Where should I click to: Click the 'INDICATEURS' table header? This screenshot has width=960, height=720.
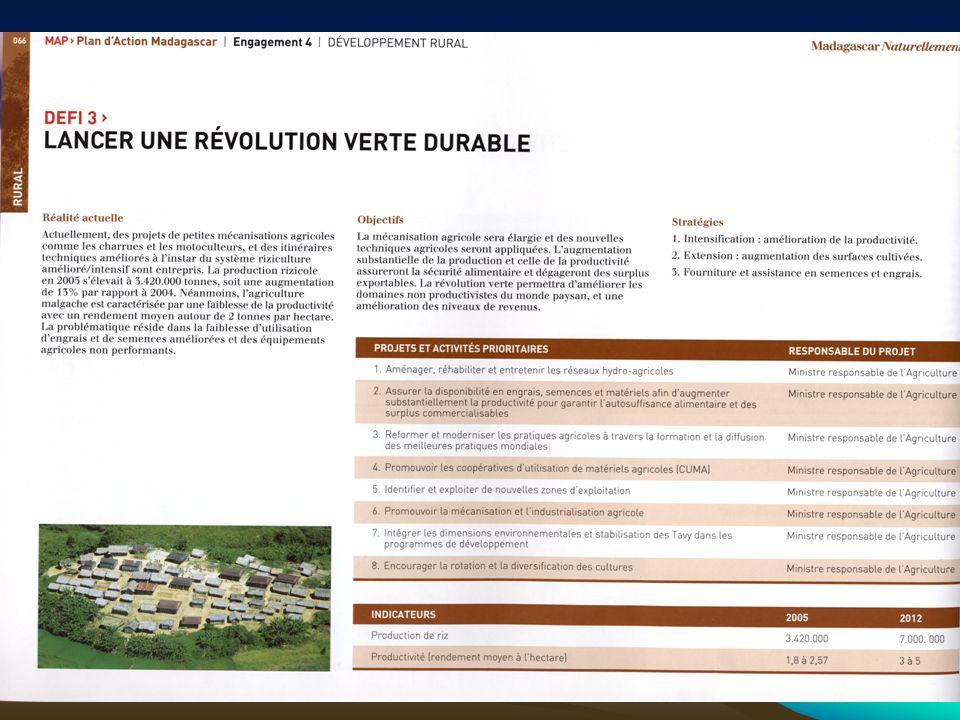[403, 614]
